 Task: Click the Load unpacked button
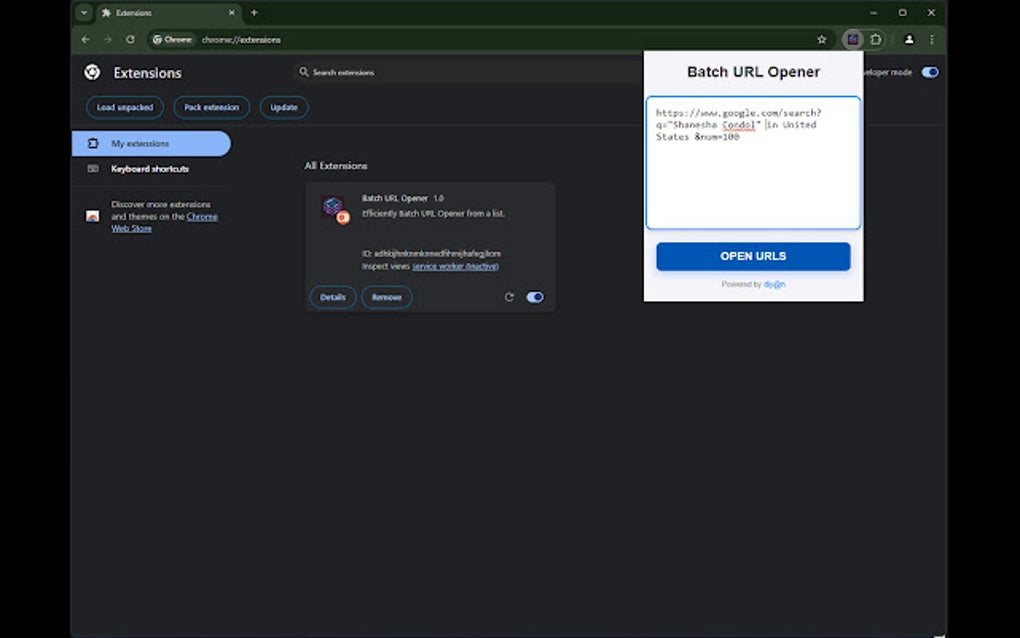[124, 107]
